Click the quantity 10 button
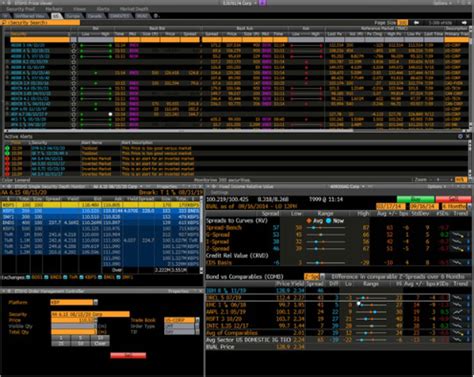The height and width of the screenshot is (377, 474). click(100, 338)
